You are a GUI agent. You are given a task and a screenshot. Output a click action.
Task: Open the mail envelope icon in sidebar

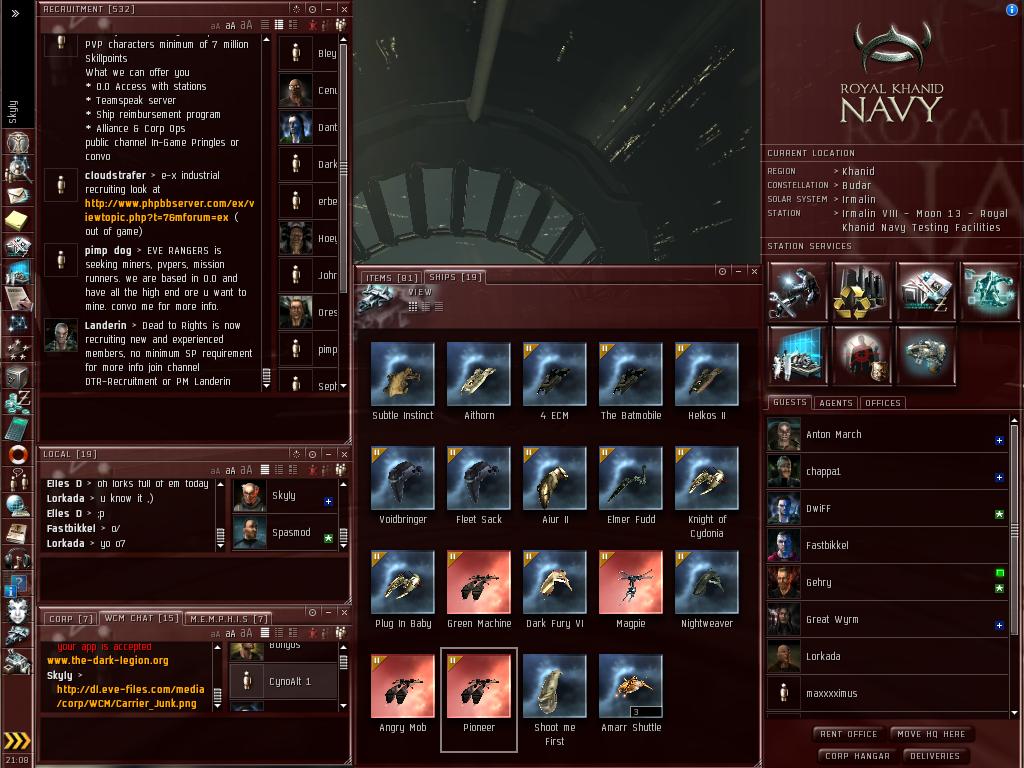(18, 195)
